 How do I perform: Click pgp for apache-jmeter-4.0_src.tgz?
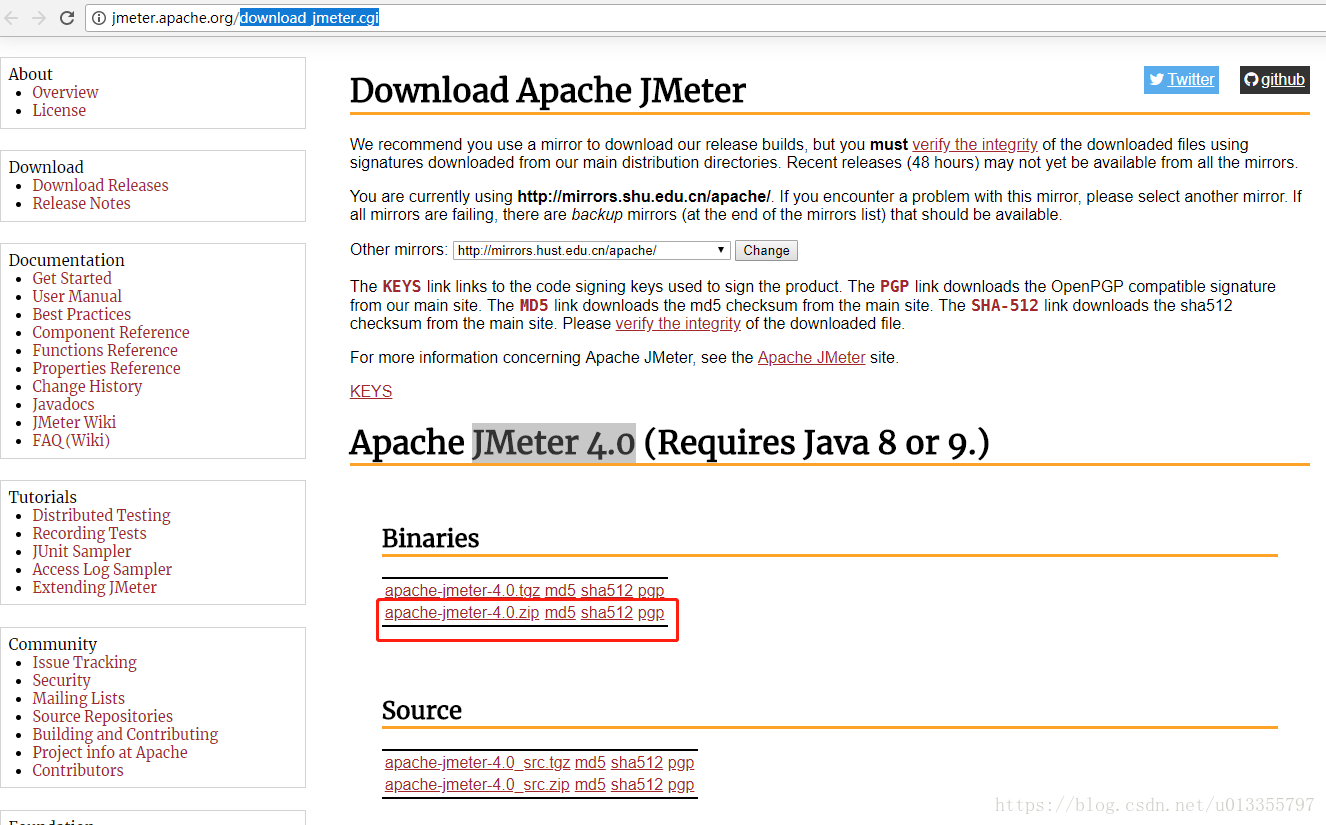tap(681, 762)
